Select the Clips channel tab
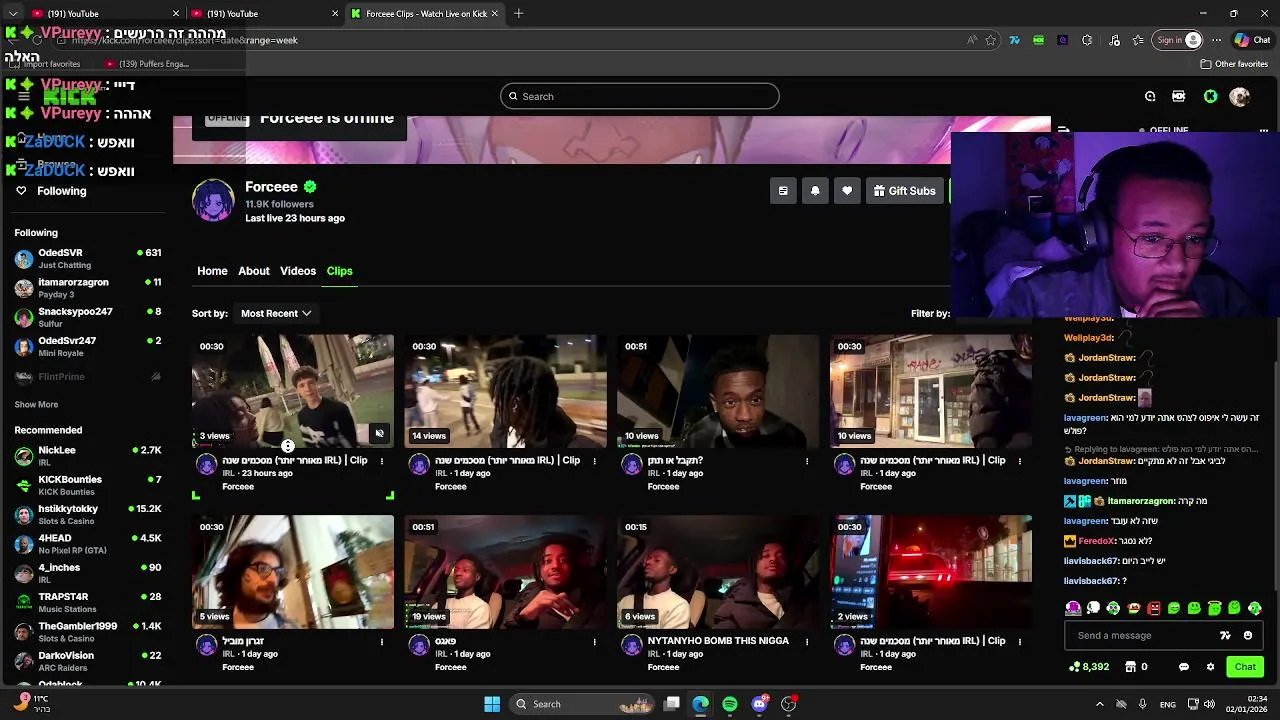This screenshot has height=720, width=1280. pyautogui.click(x=339, y=271)
